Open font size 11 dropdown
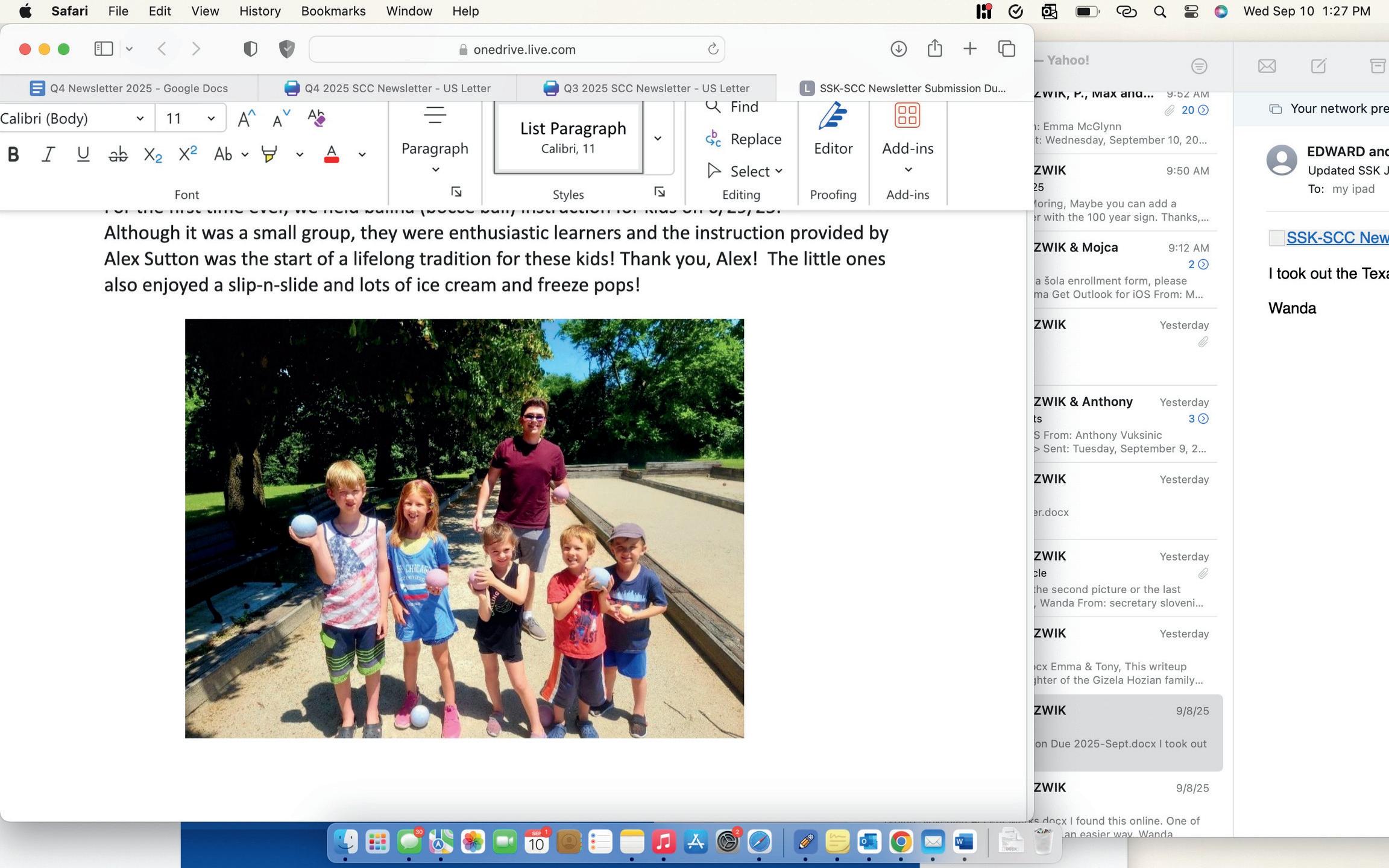This screenshot has height=868, width=1389. tap(211, 118)
